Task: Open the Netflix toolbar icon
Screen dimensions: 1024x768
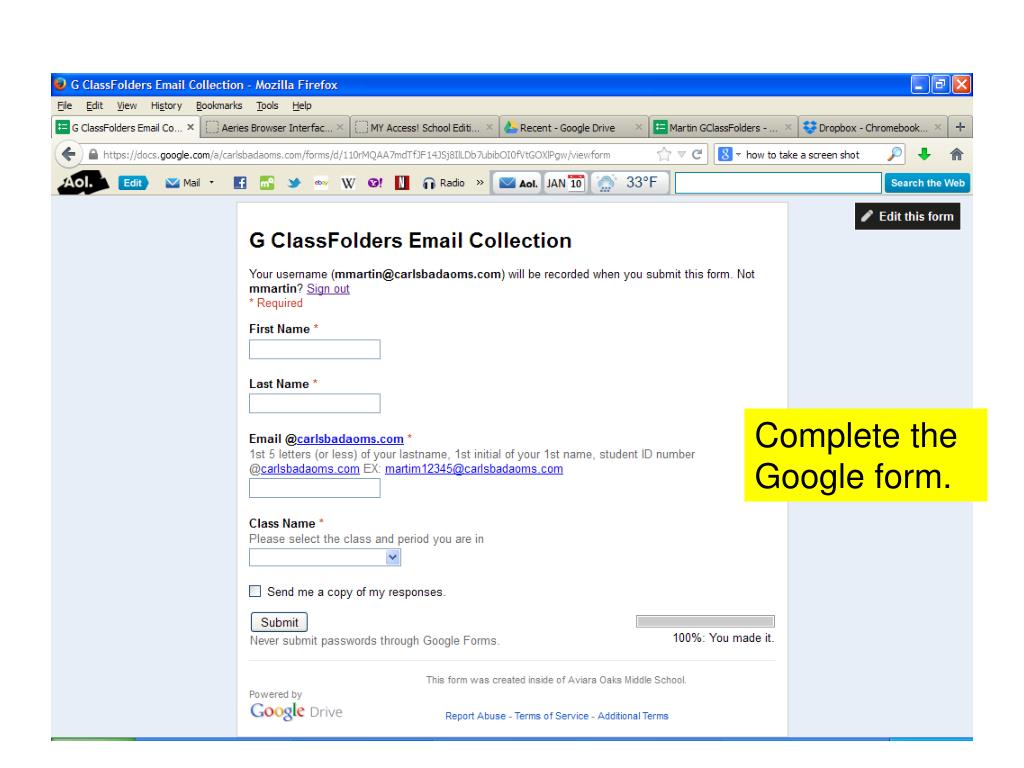Action: pos(402,184)
